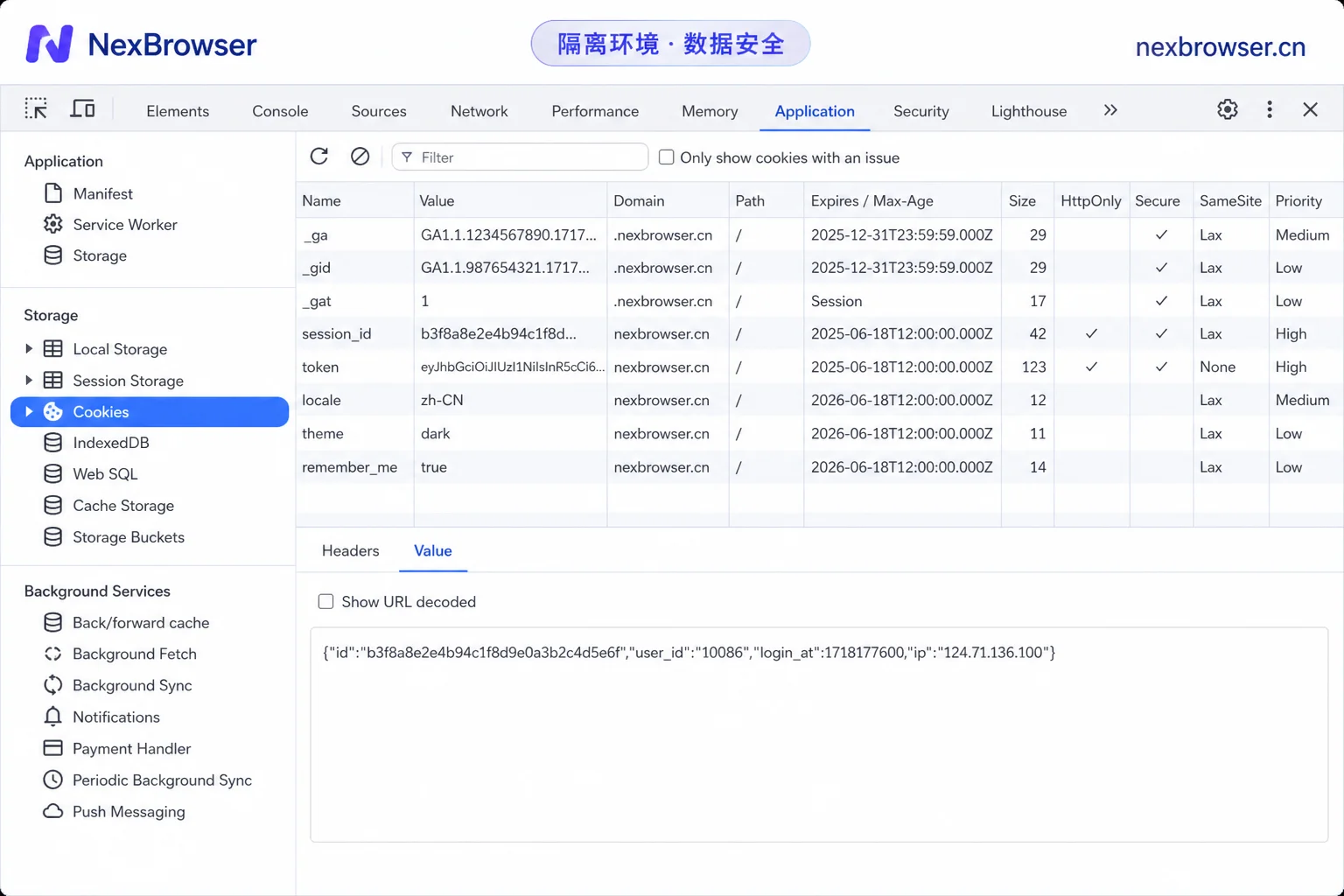This screenshot has width=1344, height=896.
Task: Click the Session Storage table icon
Action: (53, 380)
